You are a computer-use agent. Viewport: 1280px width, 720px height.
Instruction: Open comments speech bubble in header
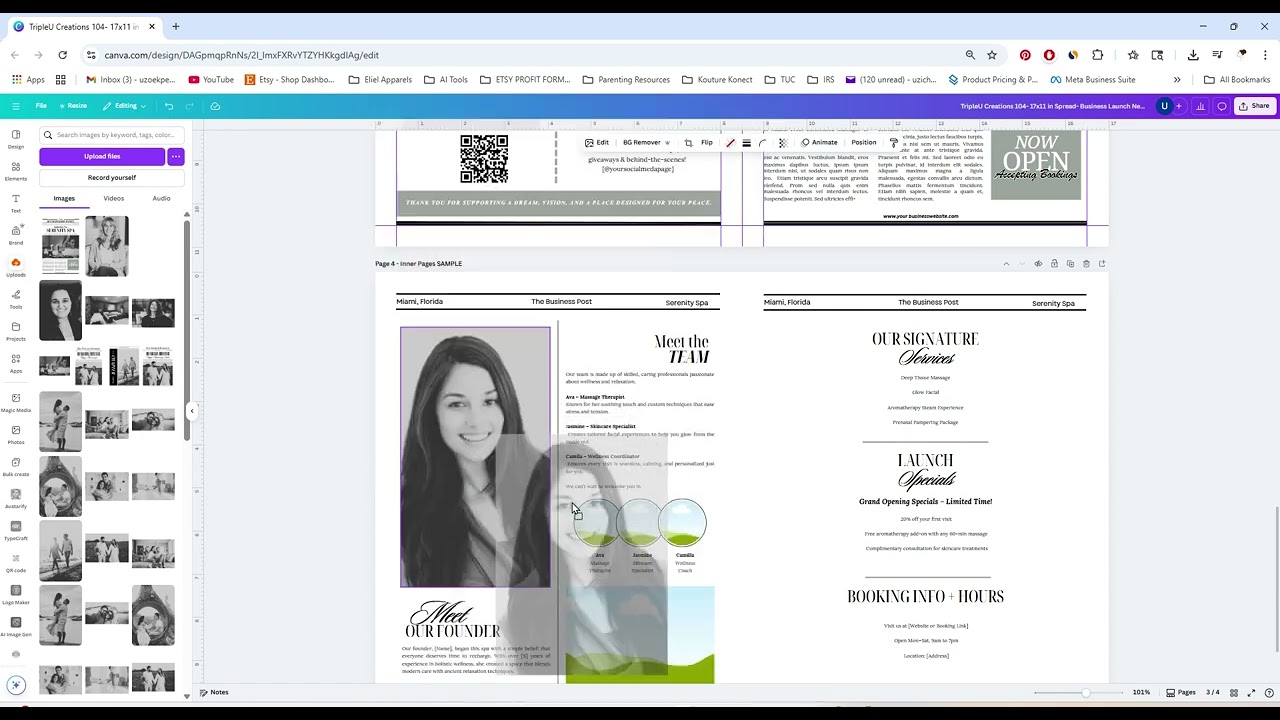click(1222, 106)
